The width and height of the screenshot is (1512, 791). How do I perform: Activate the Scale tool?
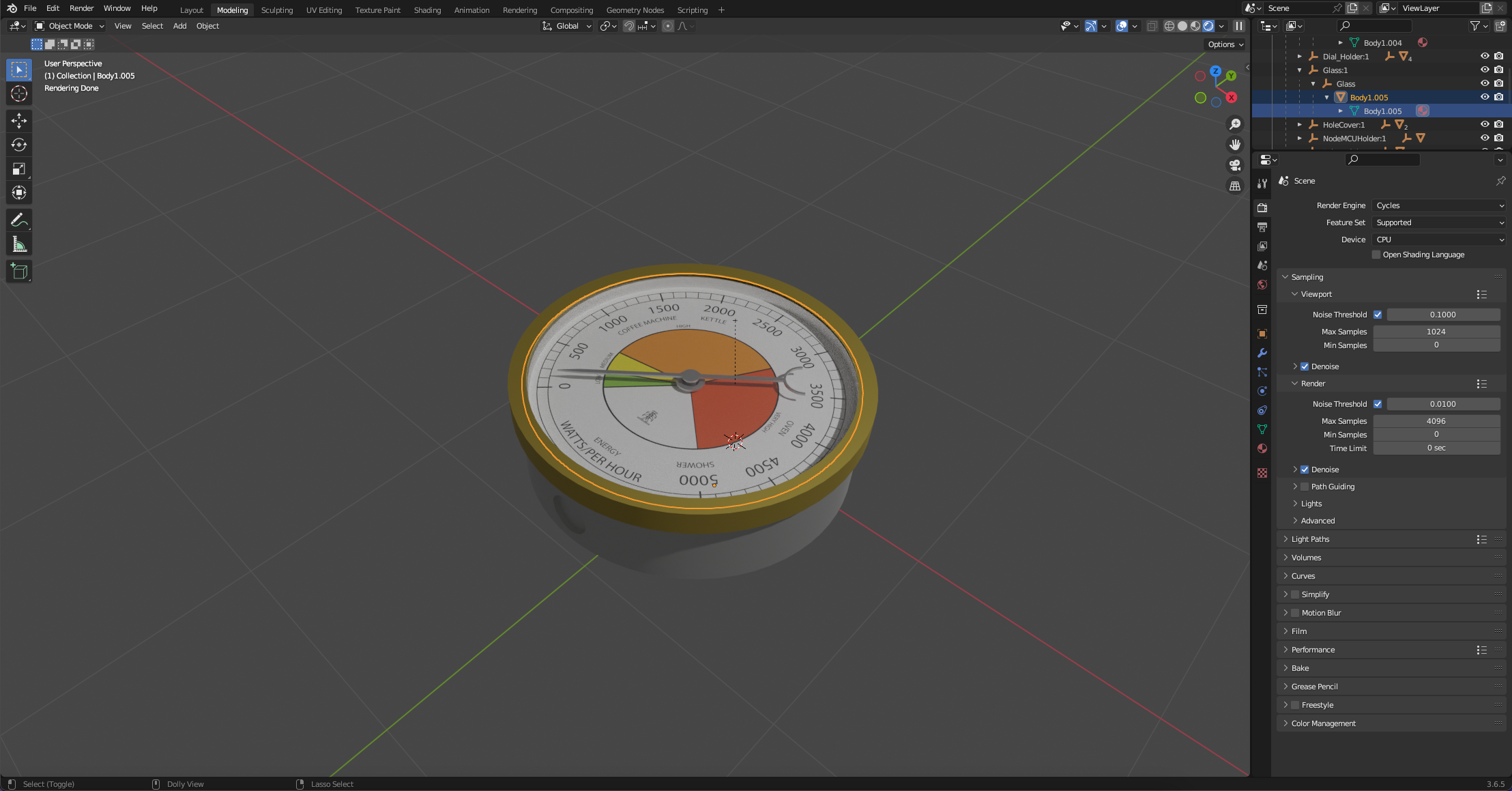19,169
